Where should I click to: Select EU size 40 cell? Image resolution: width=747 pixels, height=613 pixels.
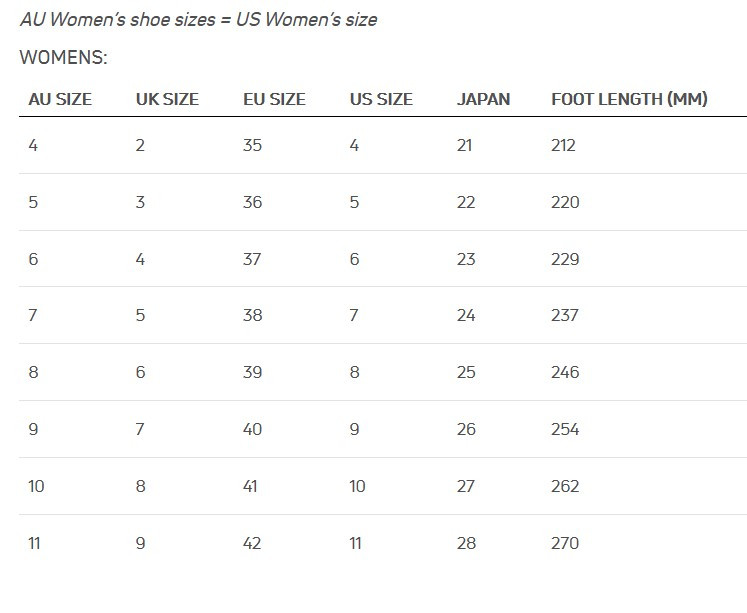click(x=252, y=429)
